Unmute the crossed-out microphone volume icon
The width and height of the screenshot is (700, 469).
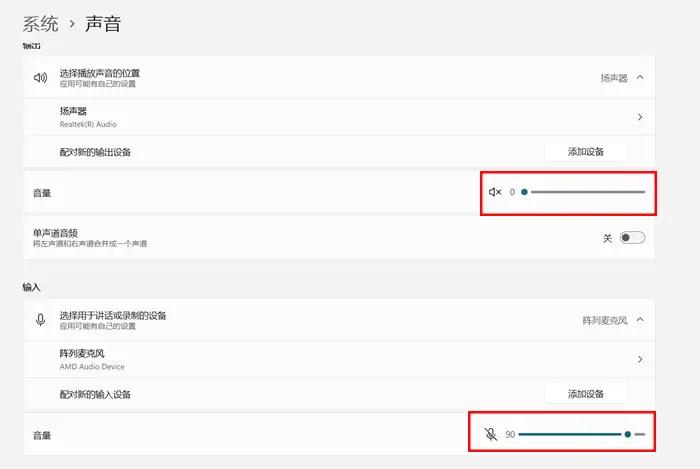(x=490, y=435)
